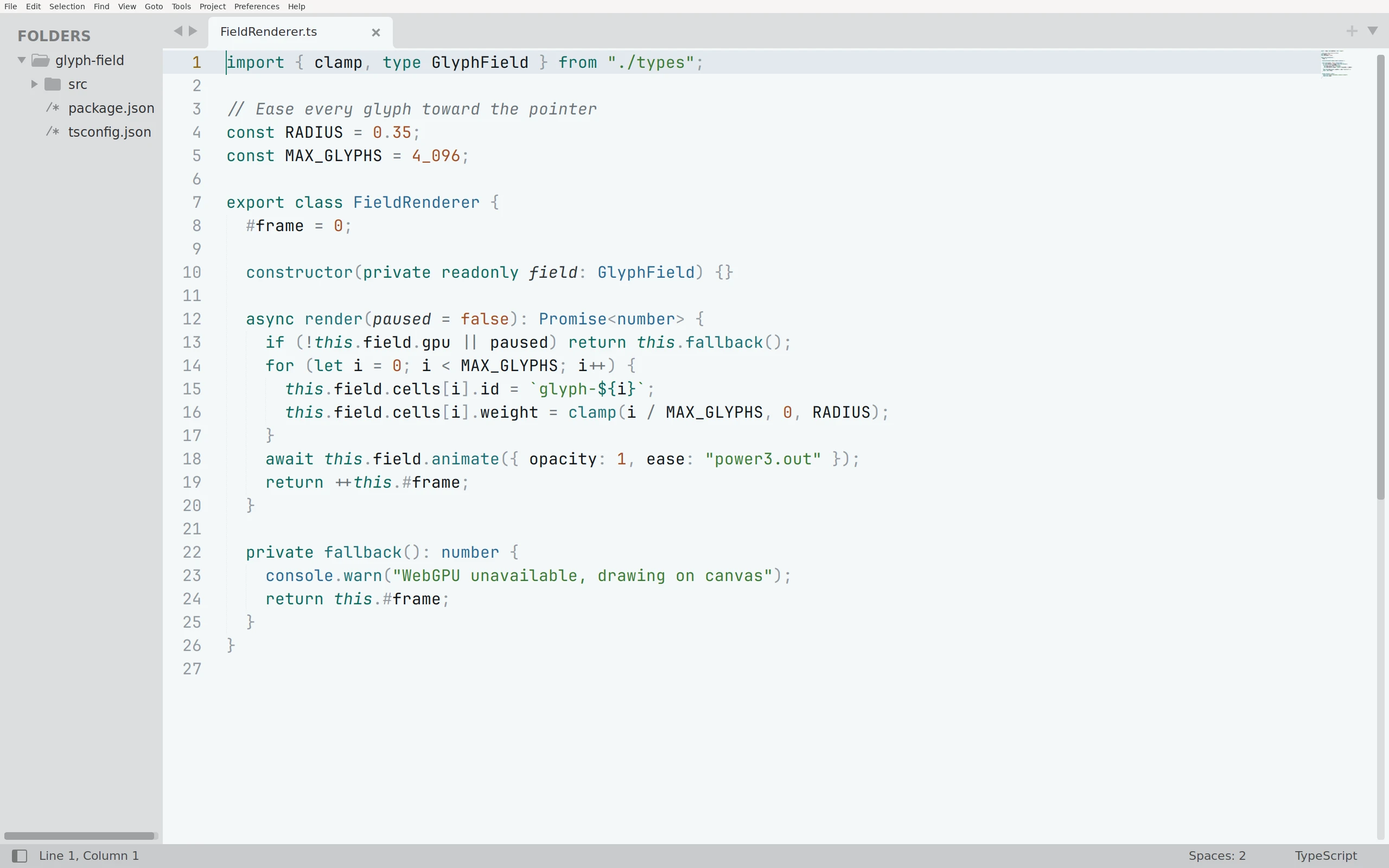This screenshot has height=868, width=1389.
Task: Open the Preferences menu
Action: tap(257, 7)
